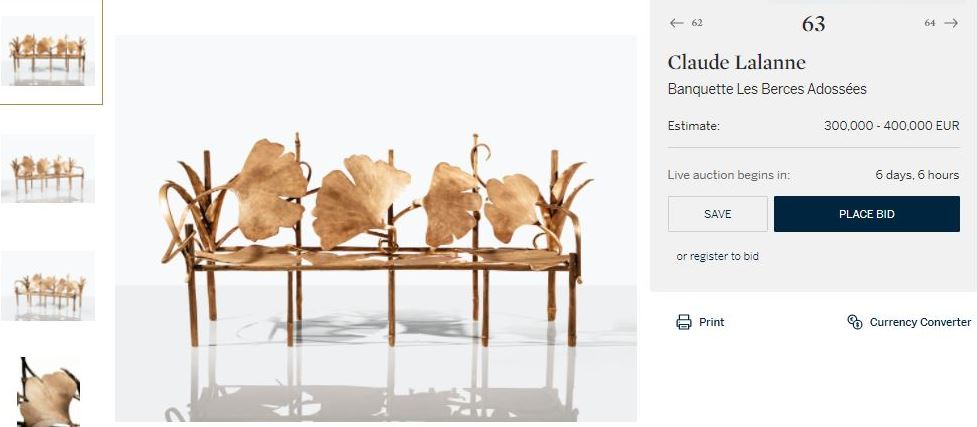Click the right arrow to next lot

pyautogui.click(x=951, y=23)
